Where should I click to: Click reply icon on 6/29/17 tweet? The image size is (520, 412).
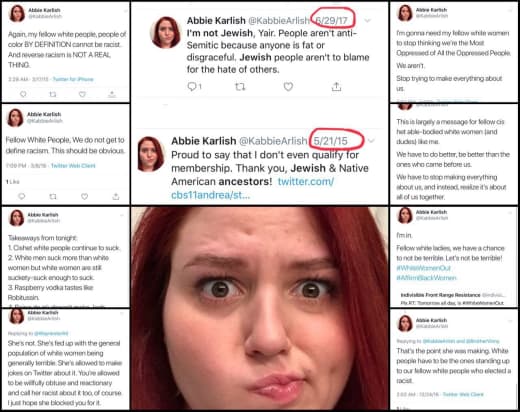(x=194, y=87)
